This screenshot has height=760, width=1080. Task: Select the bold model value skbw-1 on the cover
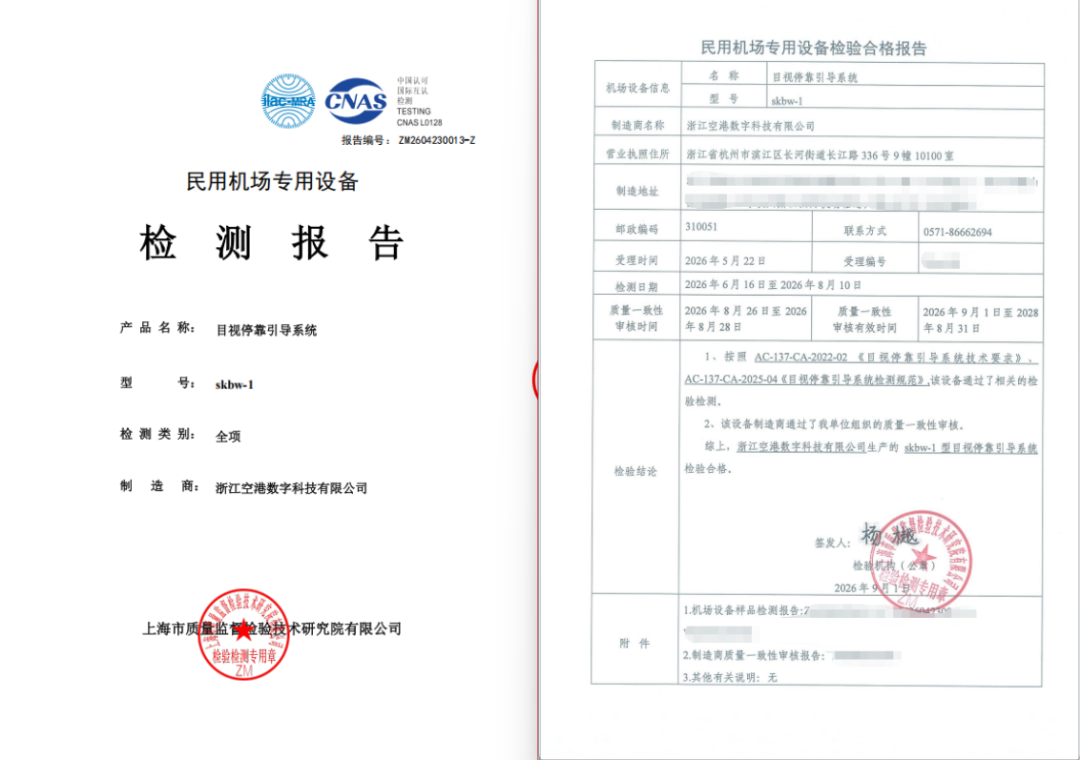point(234,384)
